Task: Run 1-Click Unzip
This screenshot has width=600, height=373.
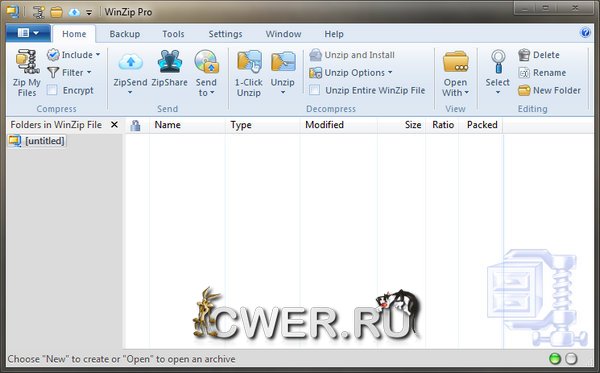Action: click(x=249, y=73)
